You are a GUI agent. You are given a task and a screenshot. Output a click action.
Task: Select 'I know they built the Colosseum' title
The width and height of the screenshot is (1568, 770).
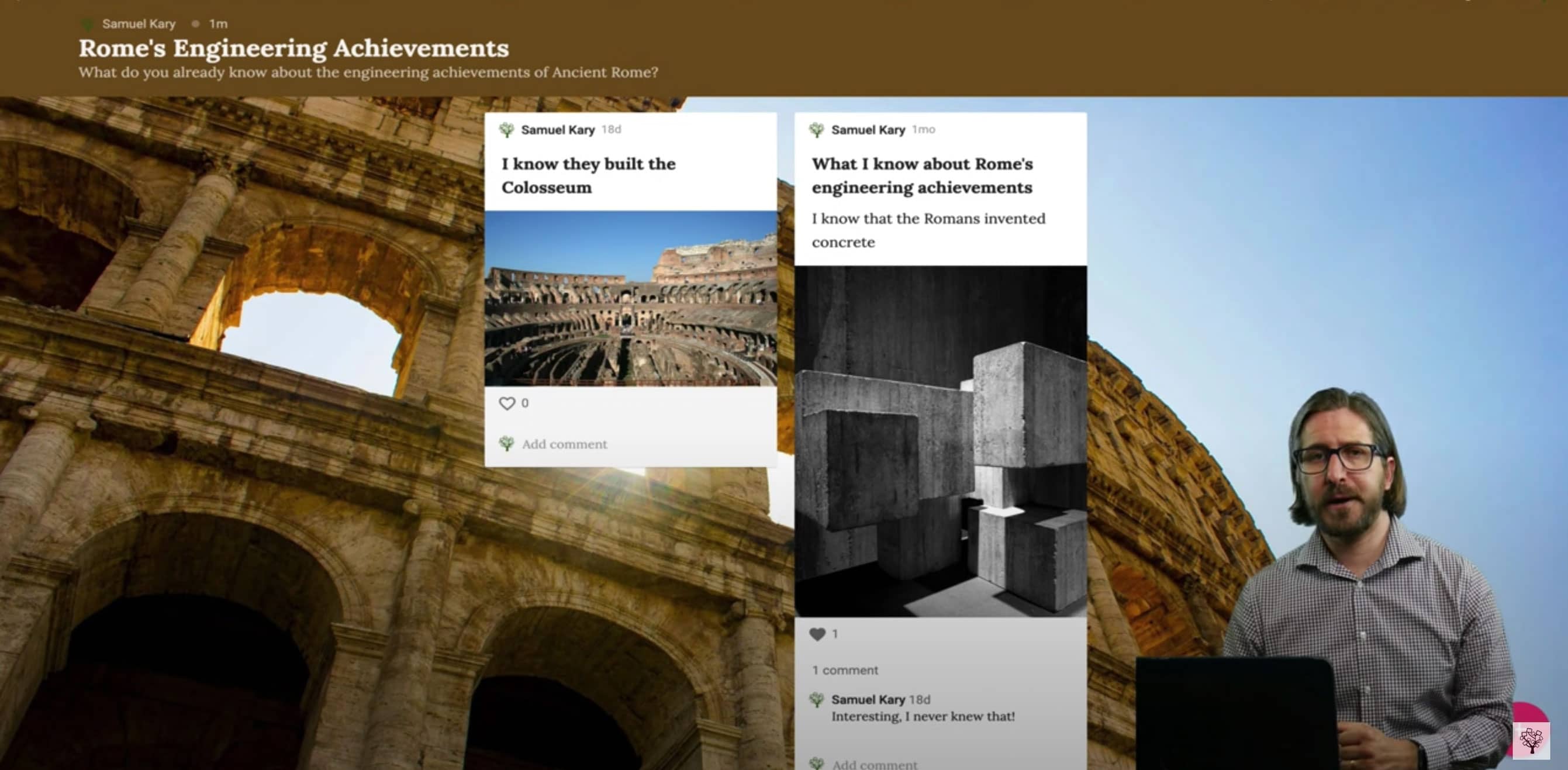pos(588,175)
